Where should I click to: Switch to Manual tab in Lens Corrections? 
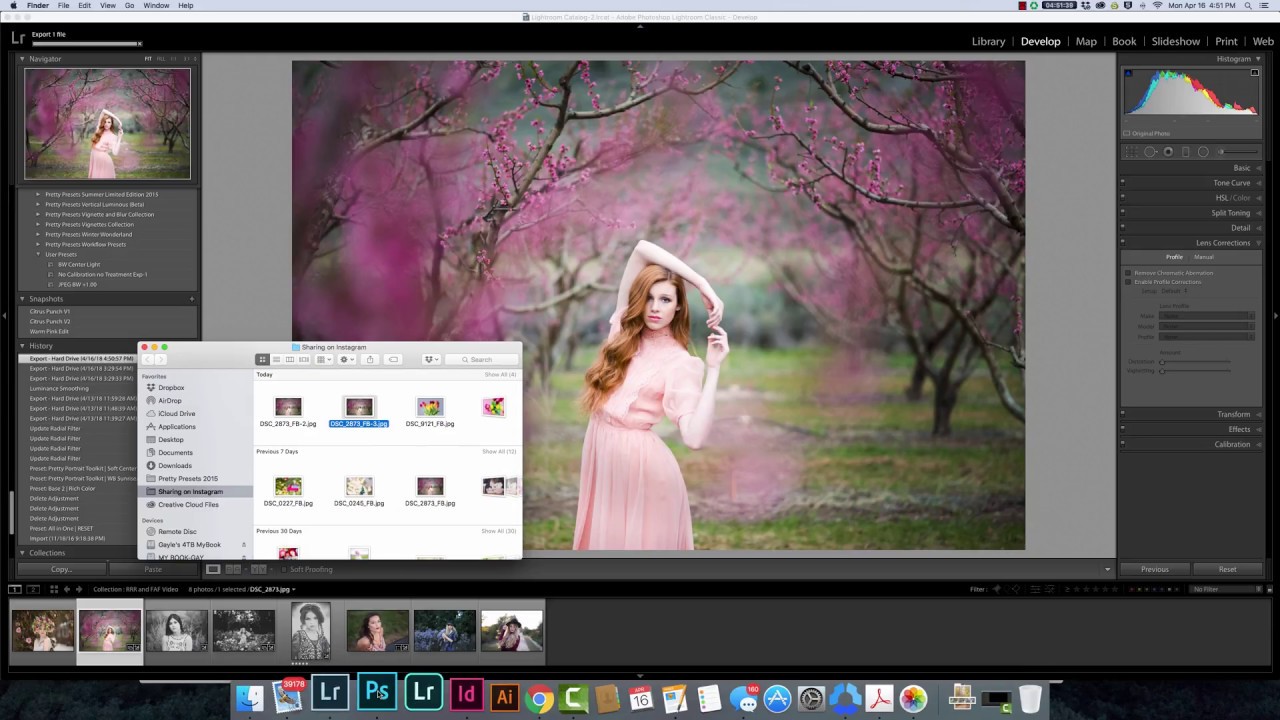point(1204,257)
